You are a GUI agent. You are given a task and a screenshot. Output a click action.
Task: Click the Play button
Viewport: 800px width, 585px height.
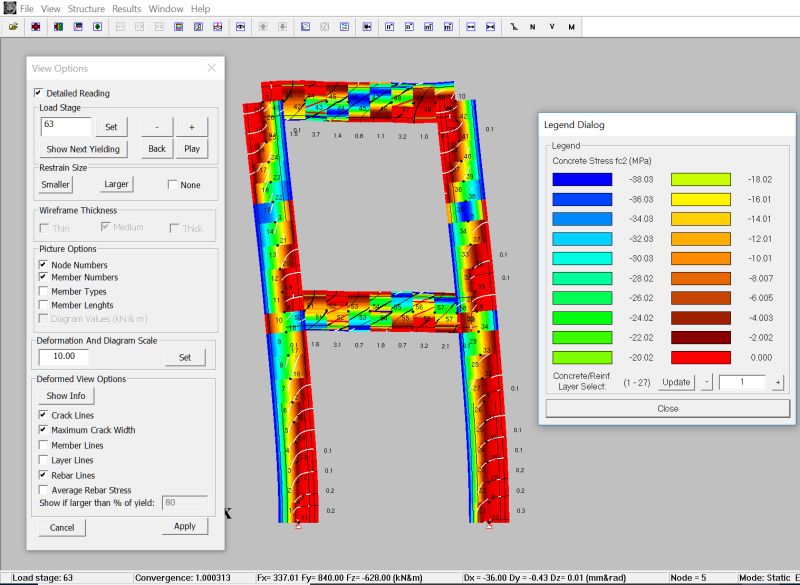coord(192,149)
